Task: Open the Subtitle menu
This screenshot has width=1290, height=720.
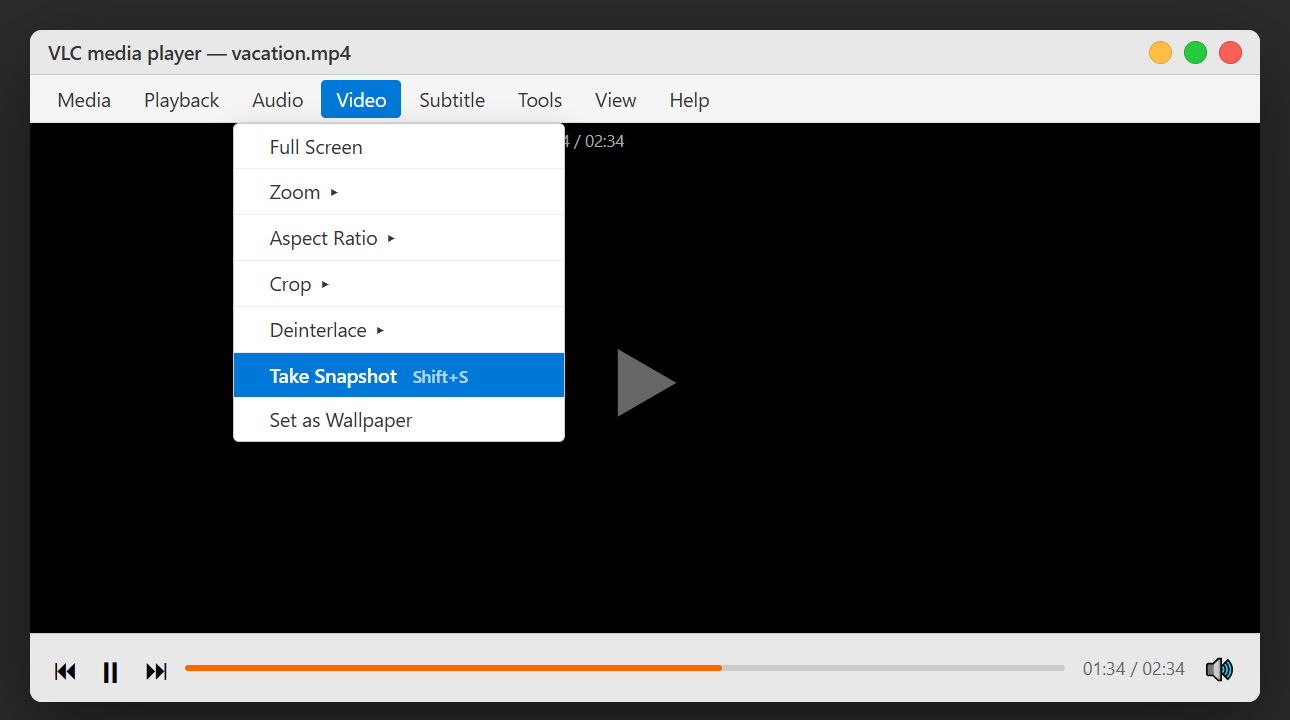Action: tap(452, 100)
